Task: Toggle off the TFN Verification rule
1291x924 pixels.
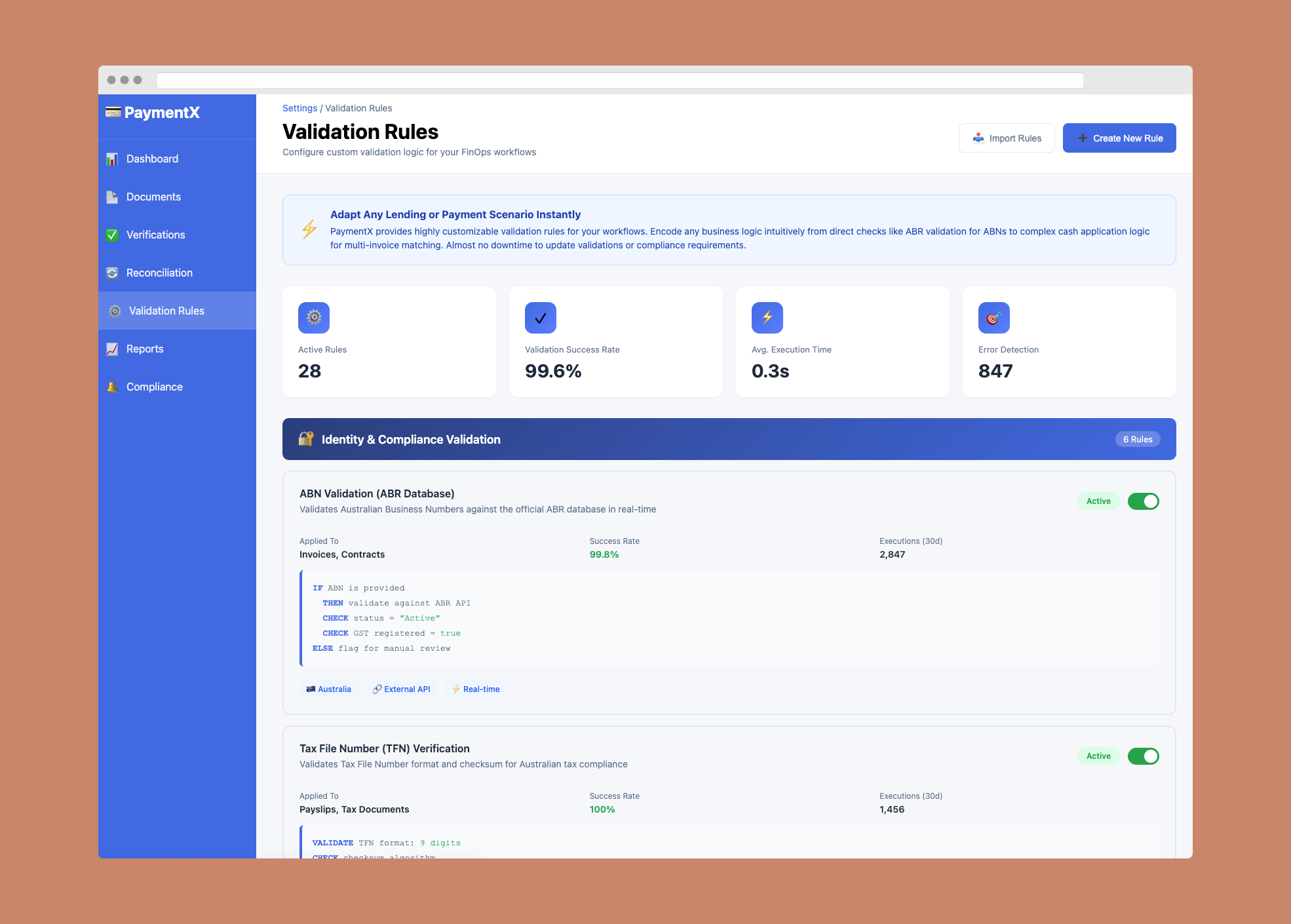Action: point(1143,756)
